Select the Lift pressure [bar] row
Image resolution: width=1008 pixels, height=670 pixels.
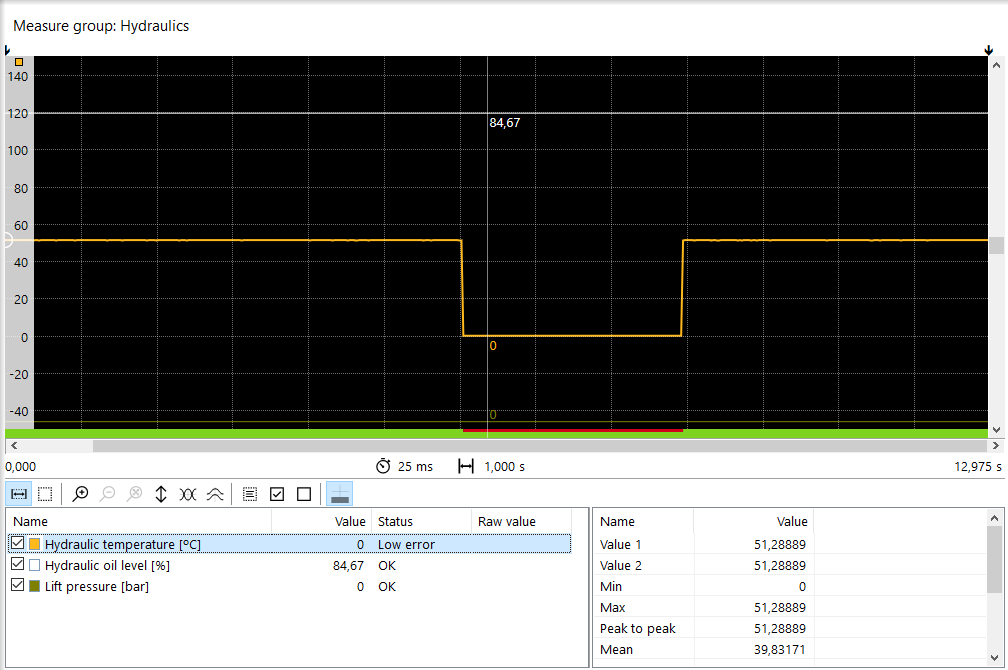tap(289, 586)
